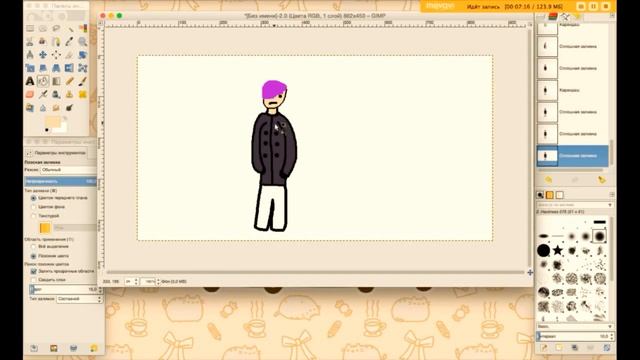Select the Text tool

[30, 81]
